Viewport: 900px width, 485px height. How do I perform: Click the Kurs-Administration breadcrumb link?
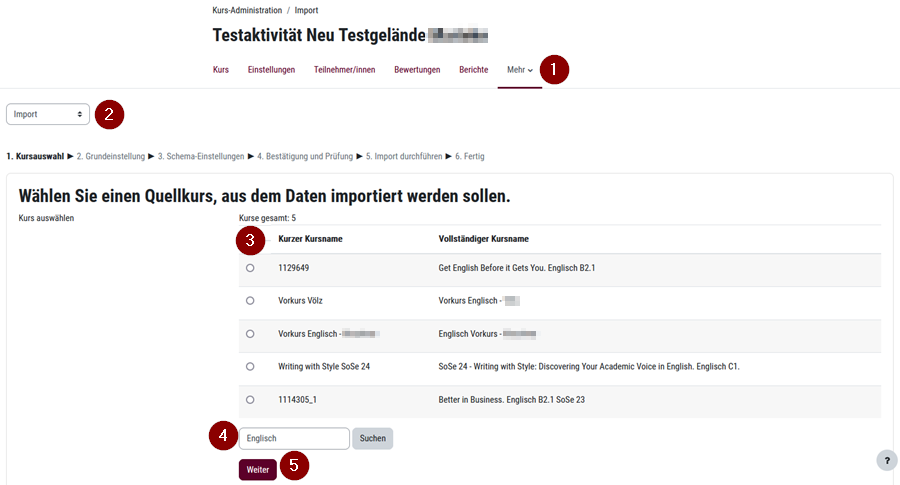(x=247, y=10)
